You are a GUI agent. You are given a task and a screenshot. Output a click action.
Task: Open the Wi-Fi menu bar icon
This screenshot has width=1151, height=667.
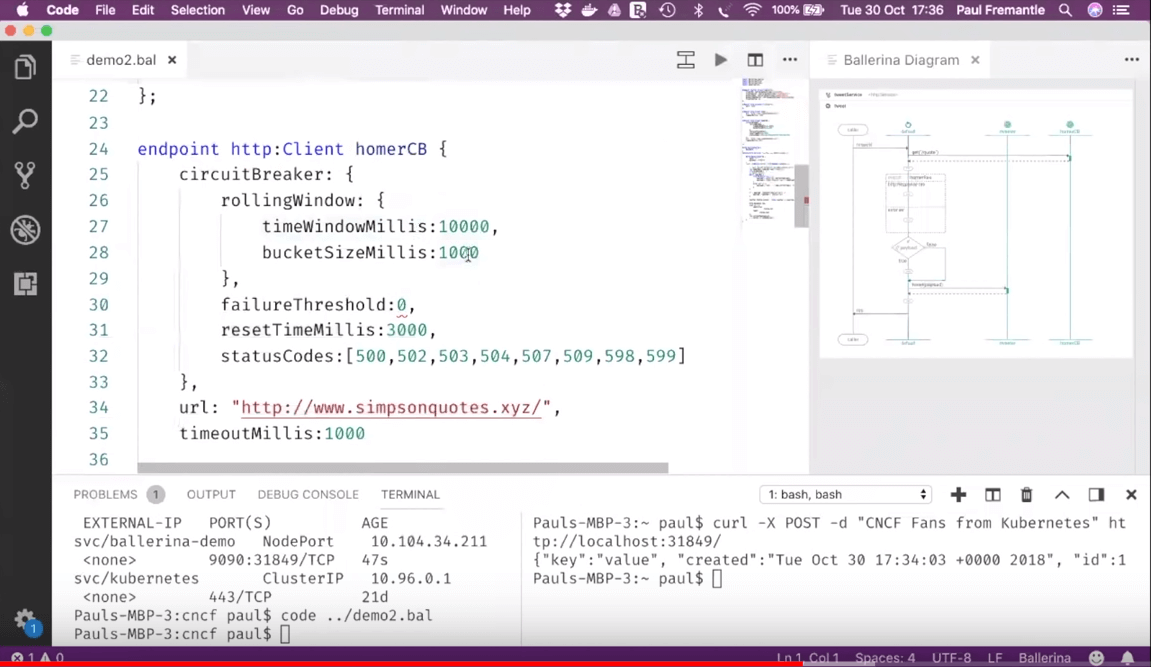pos(752,10)
